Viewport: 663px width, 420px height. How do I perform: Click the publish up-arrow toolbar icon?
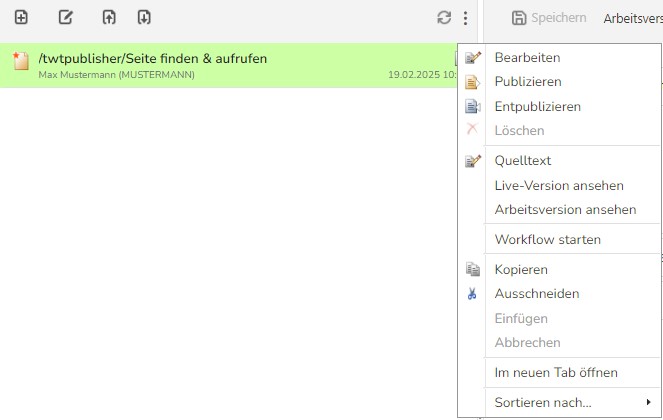tap(109, 17)
